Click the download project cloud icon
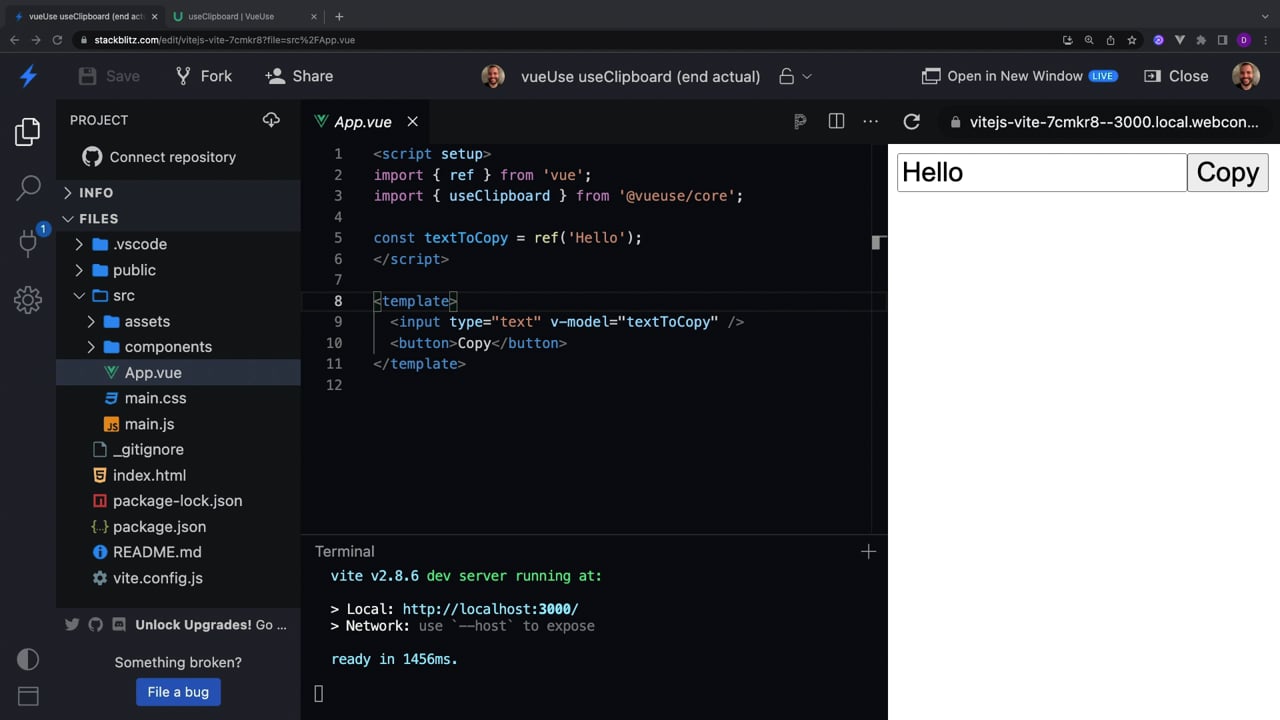 click(x=271, y=120)
